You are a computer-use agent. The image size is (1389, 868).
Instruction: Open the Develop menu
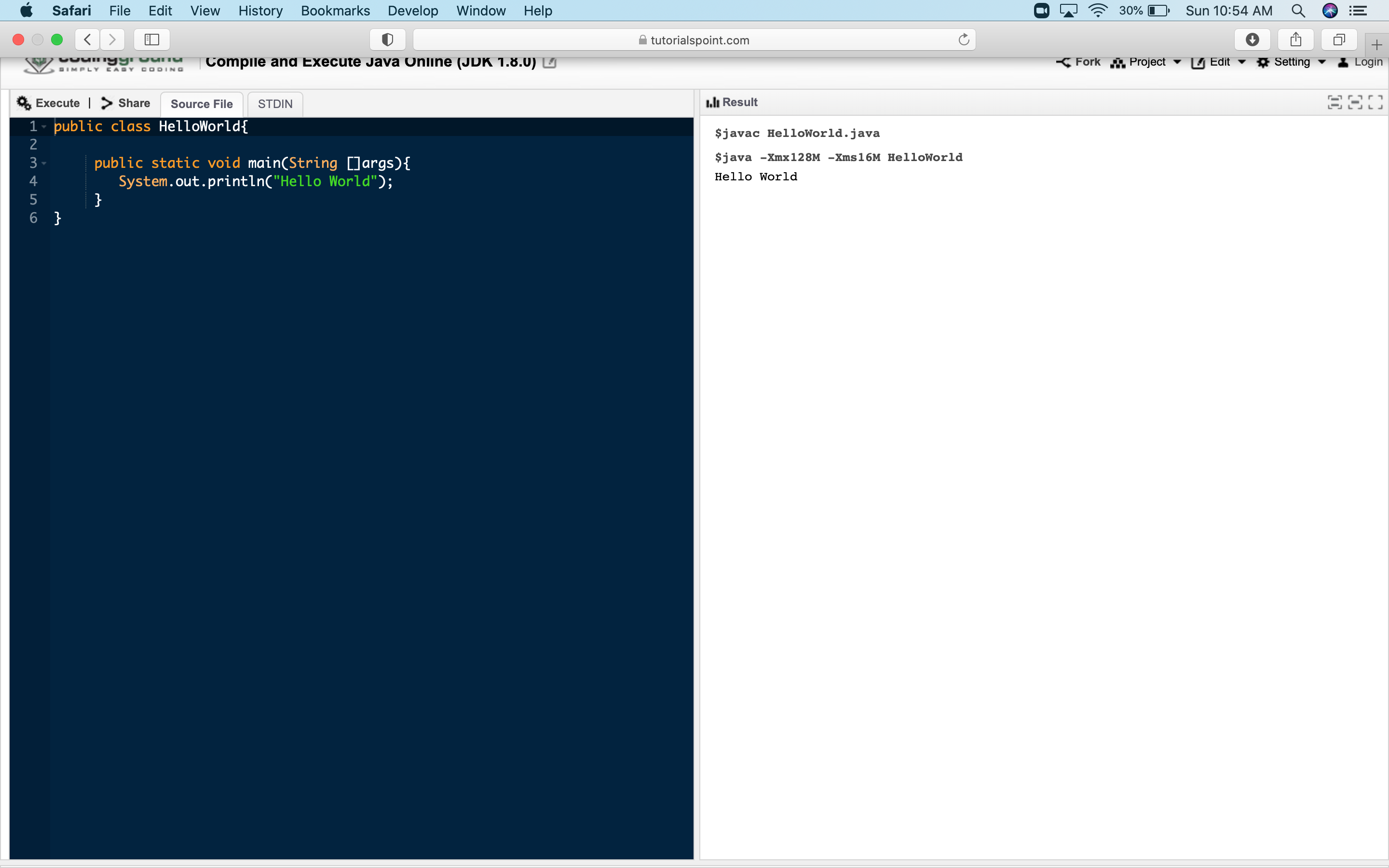click(x=413, y=10)
